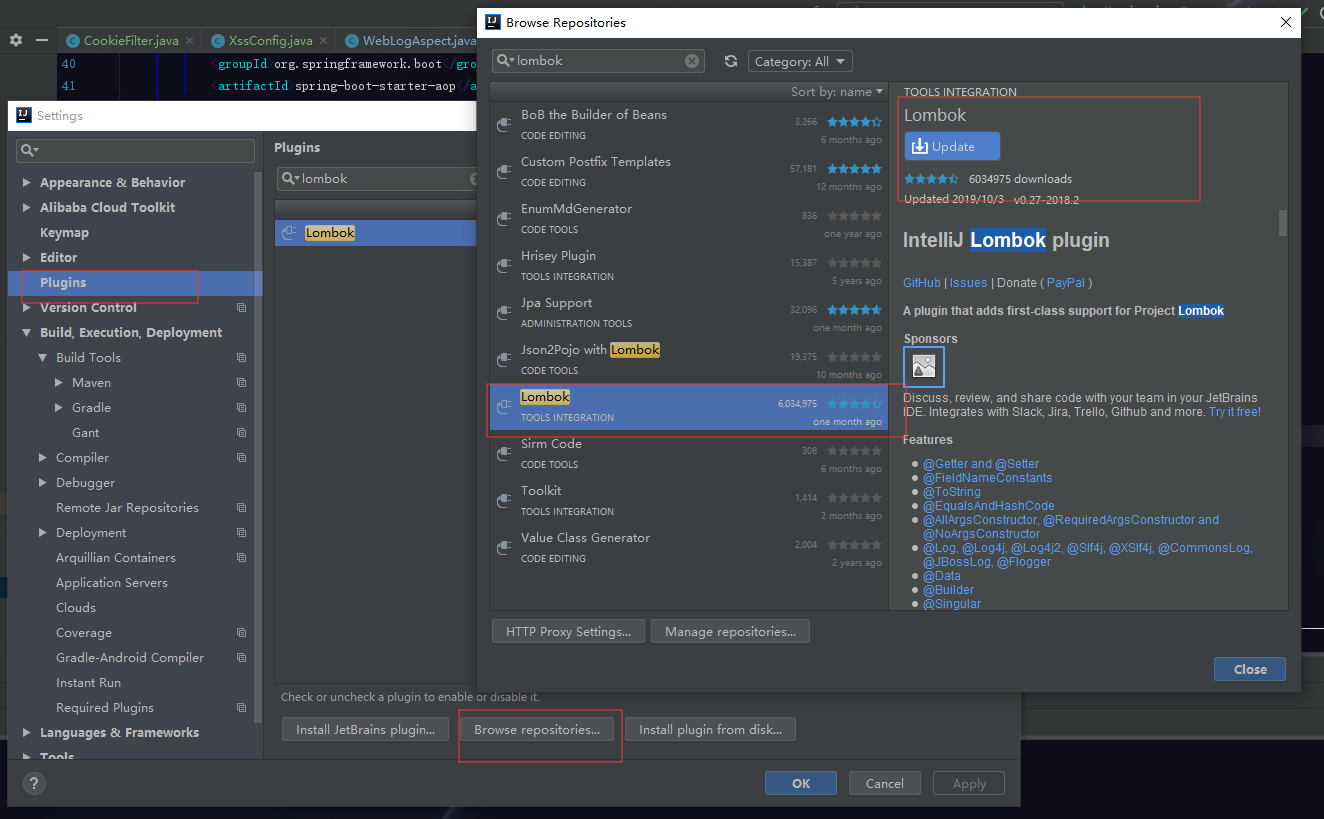Expand the Gradle settings node

(x=59, y=408)
